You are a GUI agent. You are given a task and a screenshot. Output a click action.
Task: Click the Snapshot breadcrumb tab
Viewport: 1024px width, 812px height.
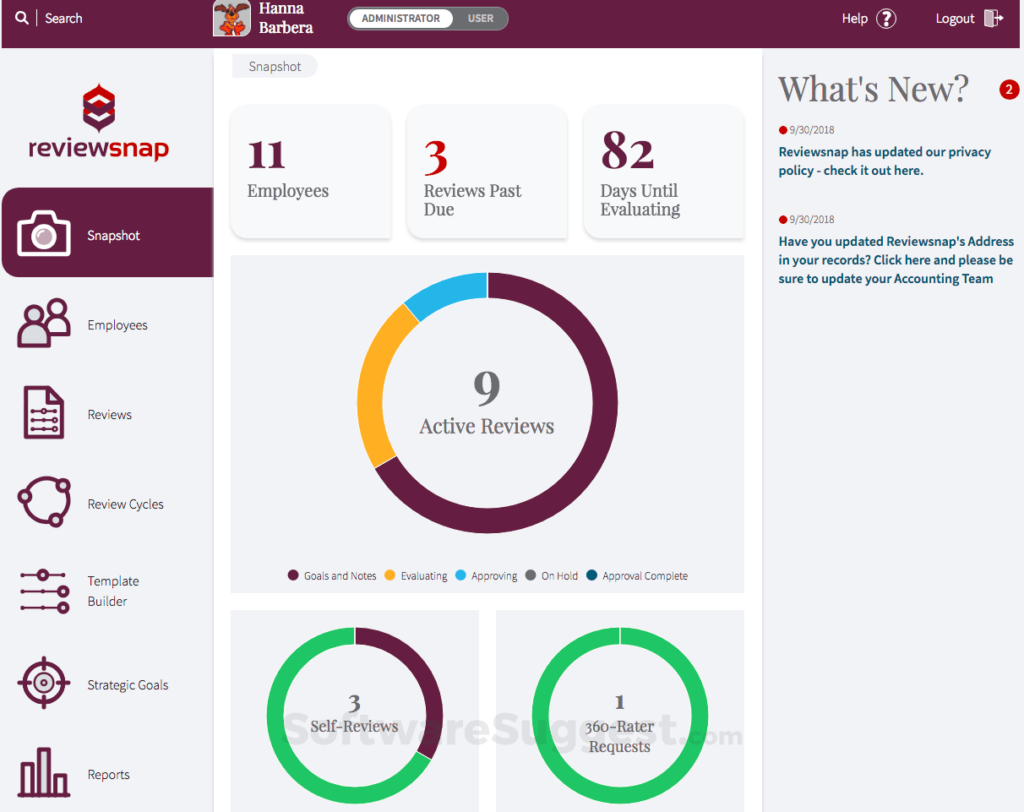pyautogui.click(x=274, y=67)
